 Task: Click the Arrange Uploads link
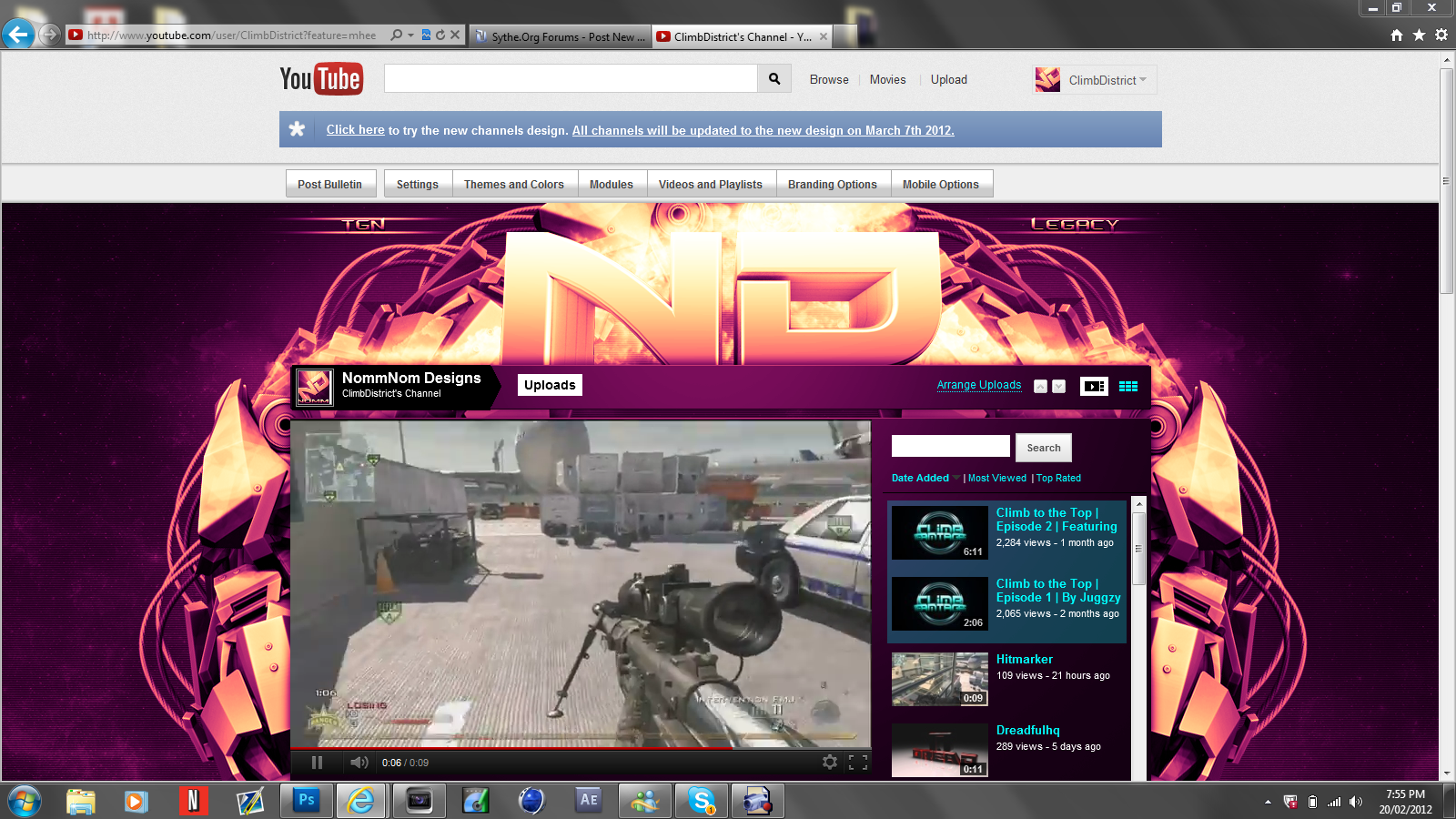pyautogui.click(x=979, y=385)
